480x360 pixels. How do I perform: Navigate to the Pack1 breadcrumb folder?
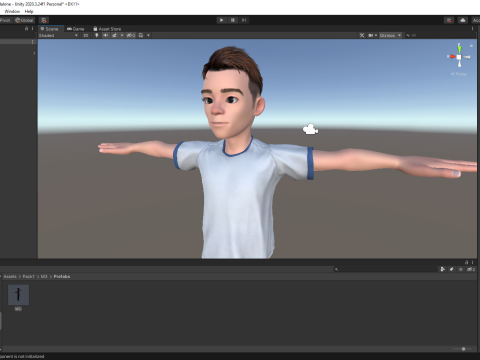(28, 277)
